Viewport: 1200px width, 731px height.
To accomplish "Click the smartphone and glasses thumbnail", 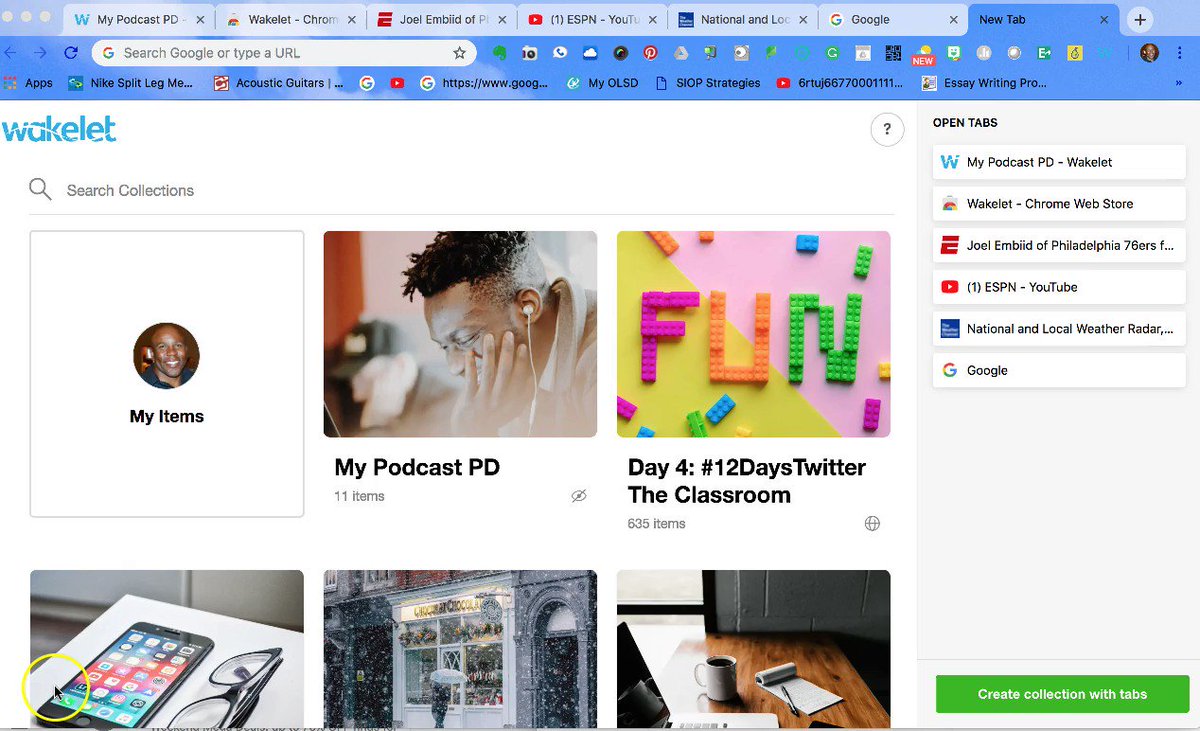I will click(167, 649).
